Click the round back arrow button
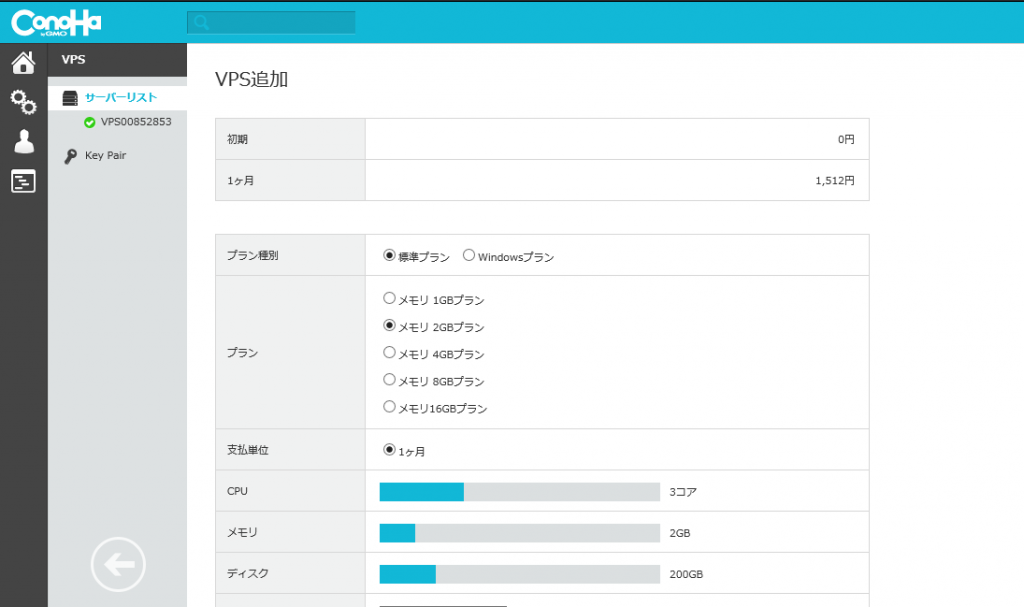 118,565
